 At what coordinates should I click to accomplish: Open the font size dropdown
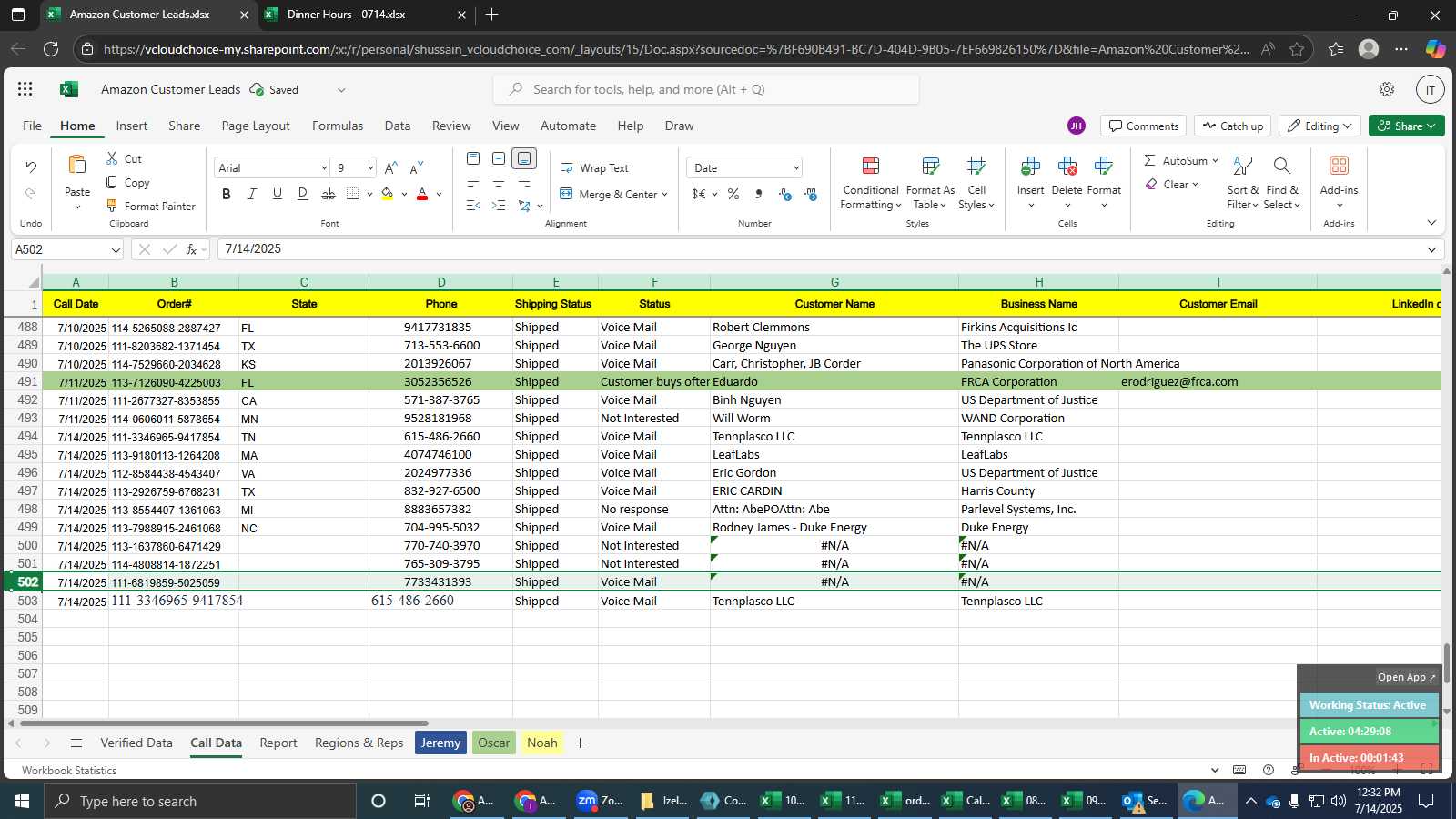pyautogui.click(x=370, y=168)
